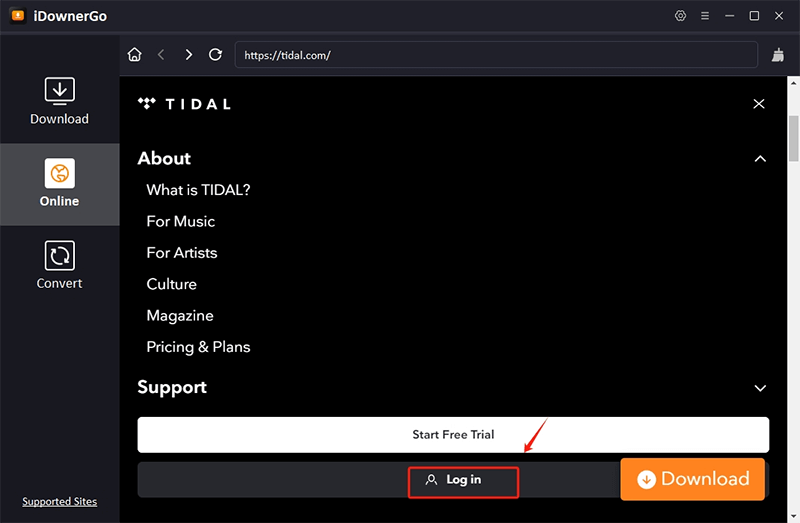Go forward using the forward arrow

pyautogui.click(x=189, y=55)
